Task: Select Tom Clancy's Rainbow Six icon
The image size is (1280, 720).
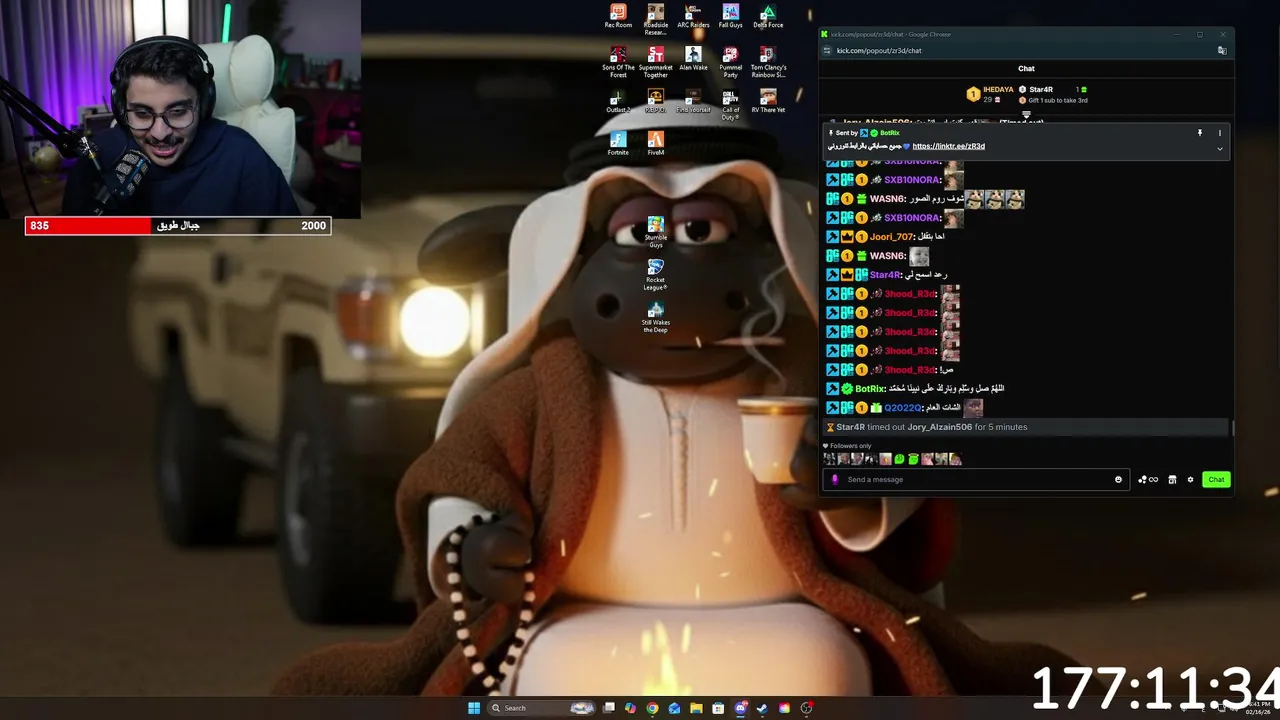Action: pyautogui.click(x=768, y=61)
